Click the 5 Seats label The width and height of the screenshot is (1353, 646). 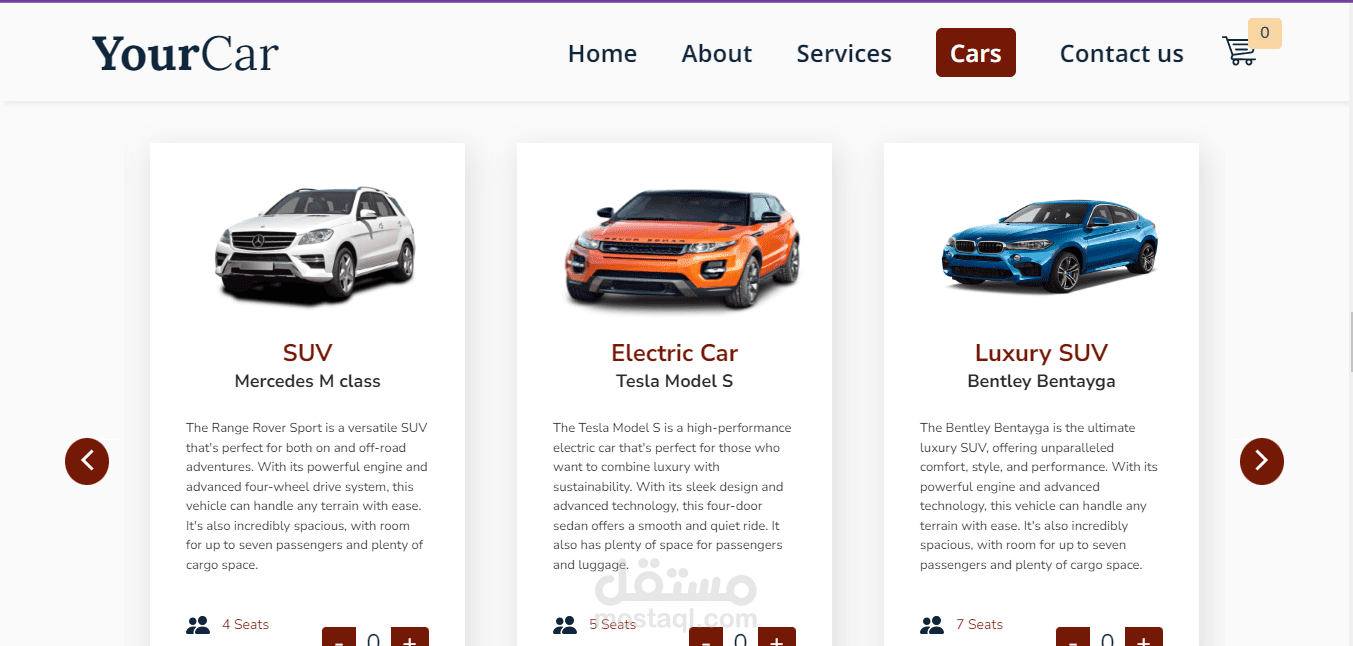(x=612, y=625)
